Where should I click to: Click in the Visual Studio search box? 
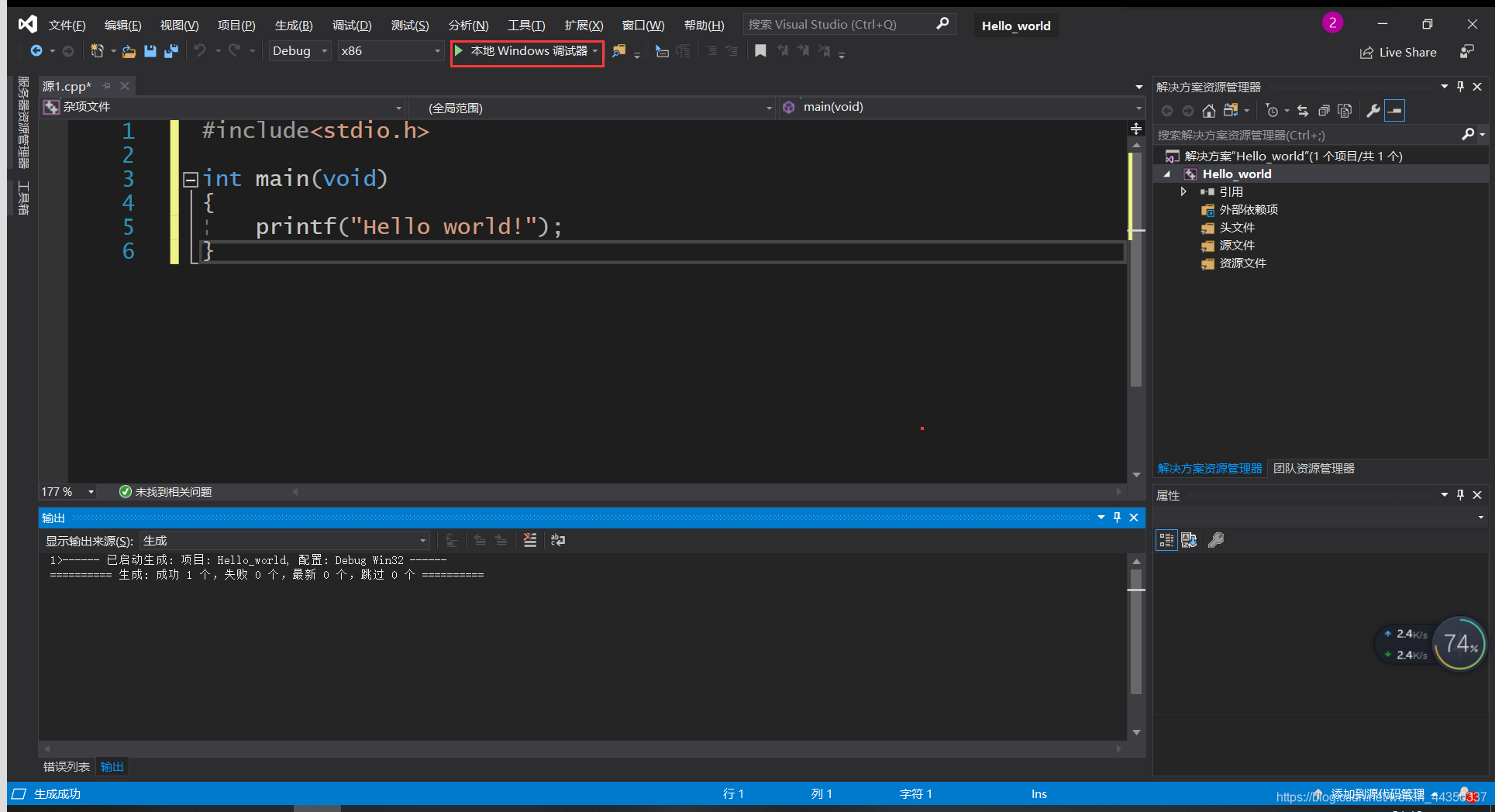coord(837,24)
